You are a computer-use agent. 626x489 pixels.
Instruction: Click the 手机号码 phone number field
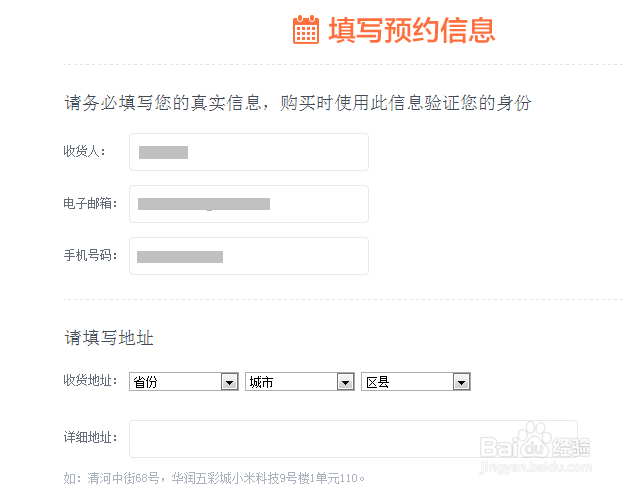(249, 256)
